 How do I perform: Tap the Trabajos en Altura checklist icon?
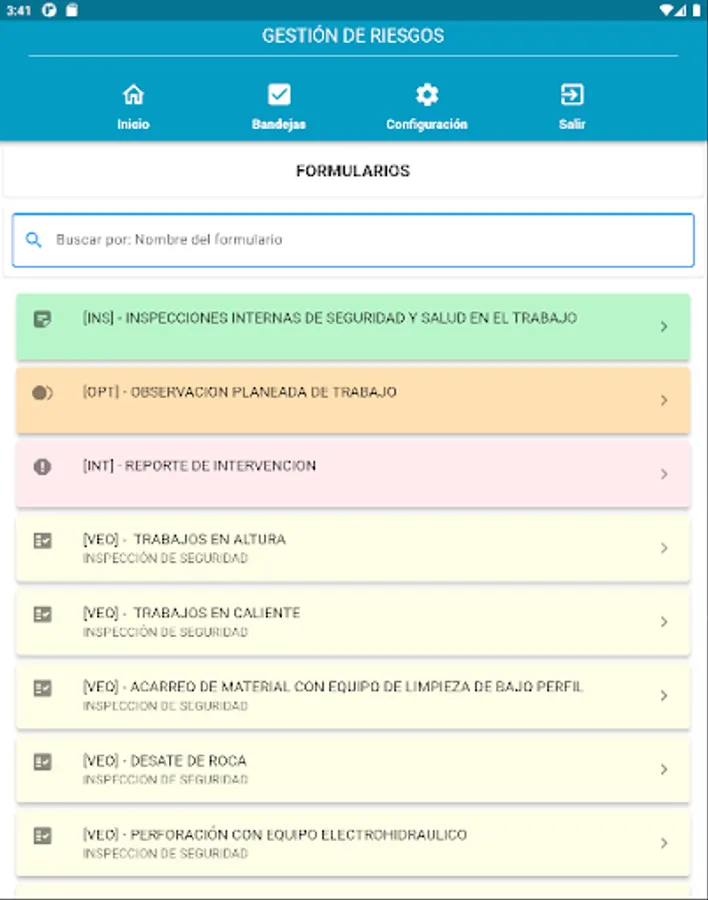42,541
